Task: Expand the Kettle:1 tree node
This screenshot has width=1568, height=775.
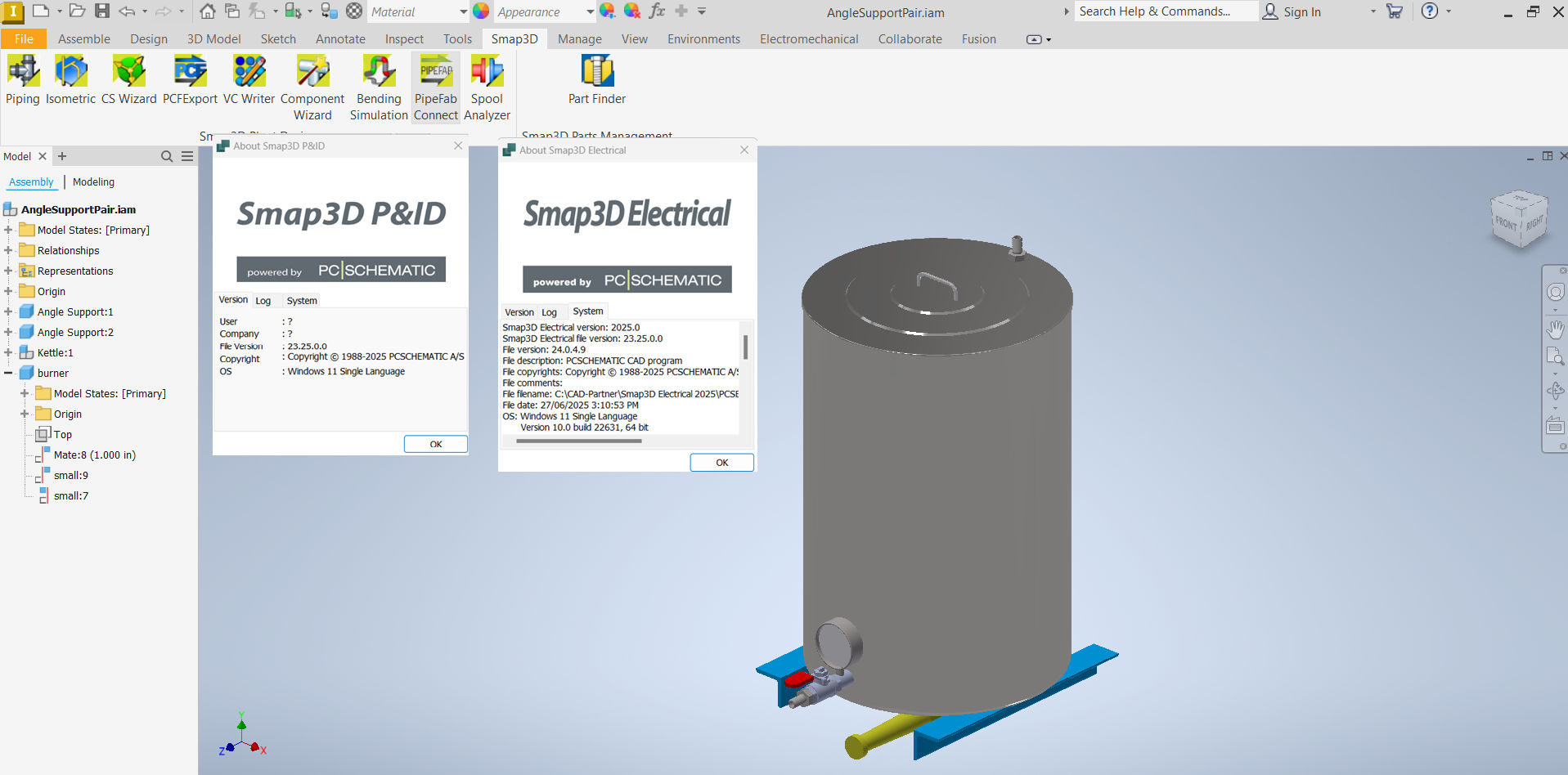Action: (8, 352)
